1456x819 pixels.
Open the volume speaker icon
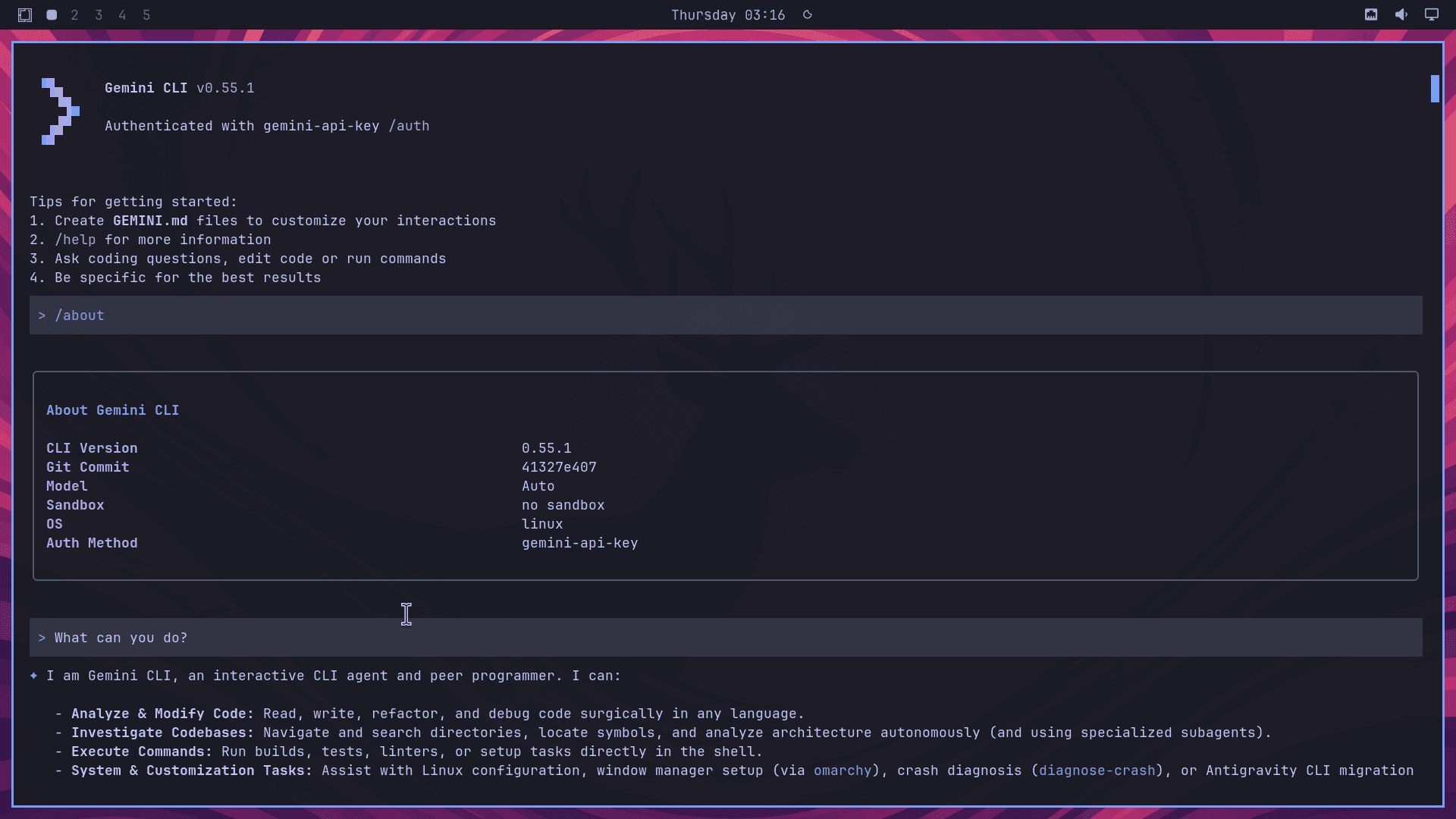(1401, 15)
